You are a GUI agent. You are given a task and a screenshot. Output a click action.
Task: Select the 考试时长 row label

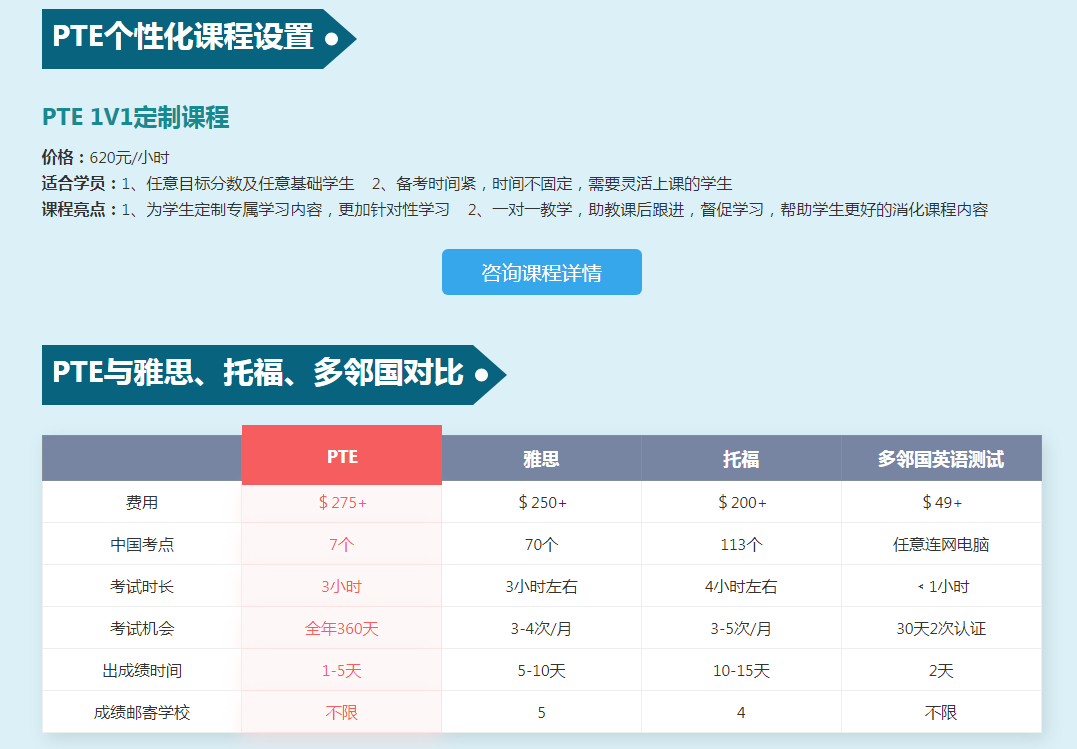point(142,586)
